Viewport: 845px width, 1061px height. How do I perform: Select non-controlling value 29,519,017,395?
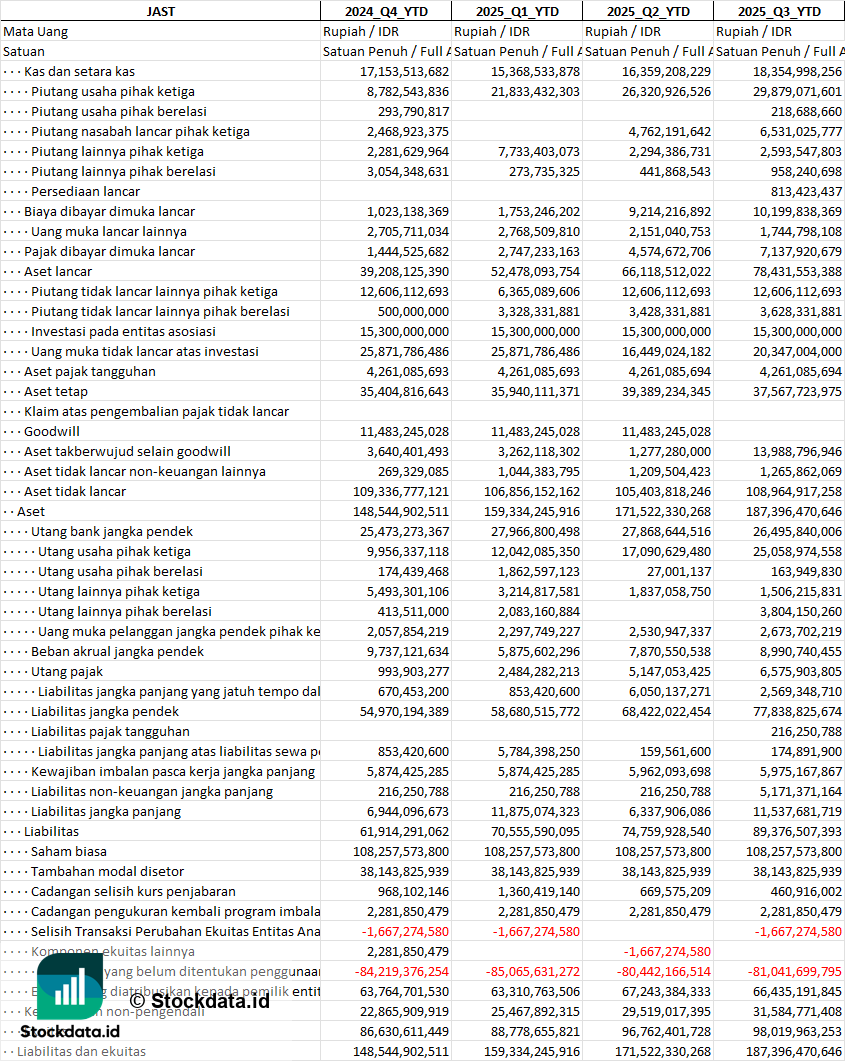tap(666, 1012)
